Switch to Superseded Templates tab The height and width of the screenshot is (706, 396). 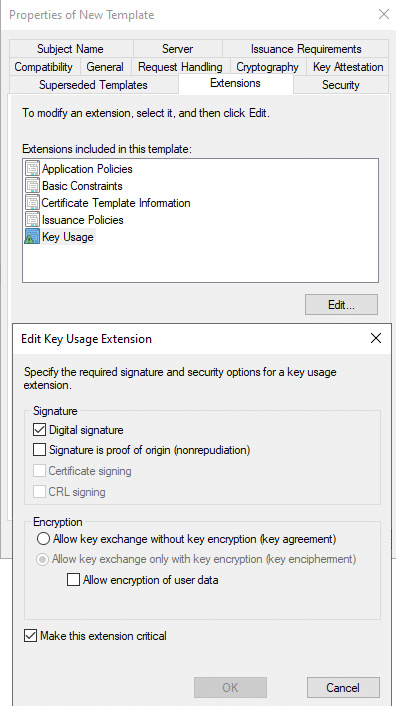(93, 85)
